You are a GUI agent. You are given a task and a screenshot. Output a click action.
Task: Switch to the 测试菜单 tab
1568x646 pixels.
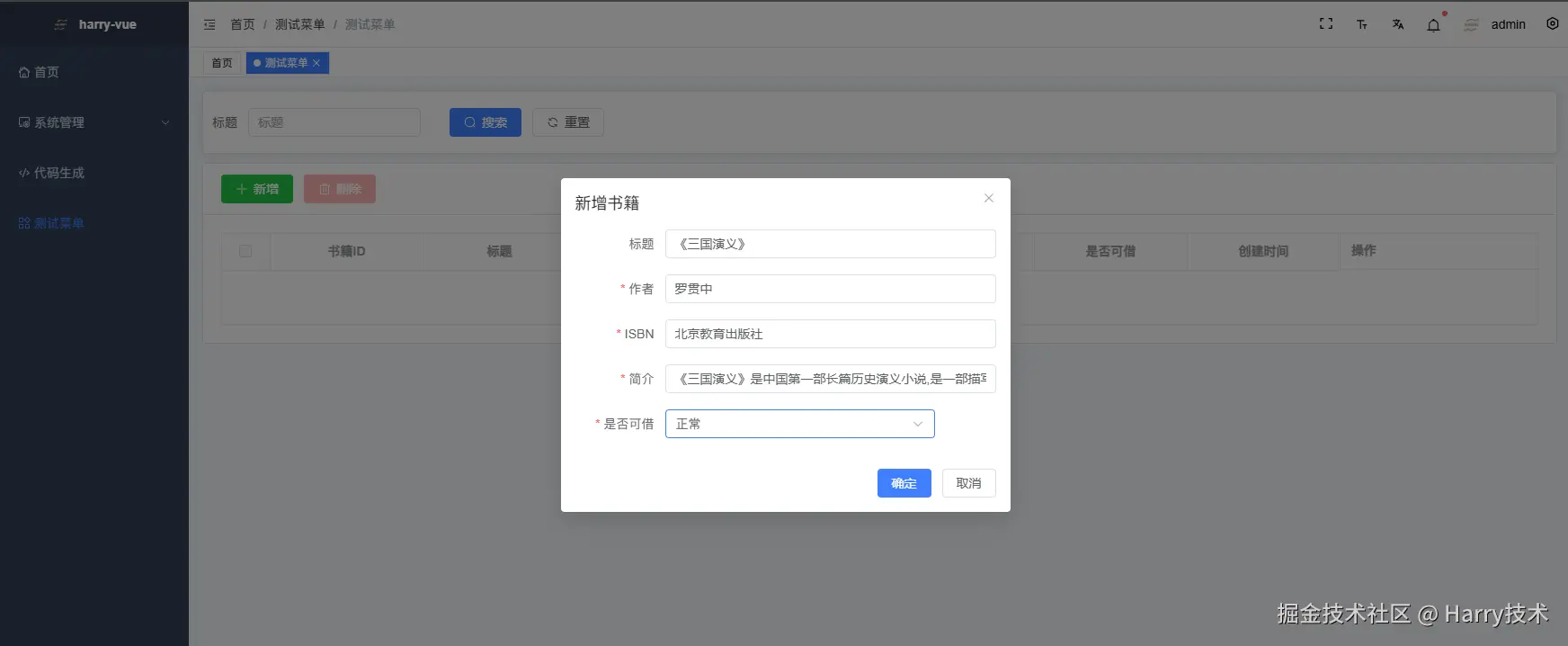[x=286, y=63]
